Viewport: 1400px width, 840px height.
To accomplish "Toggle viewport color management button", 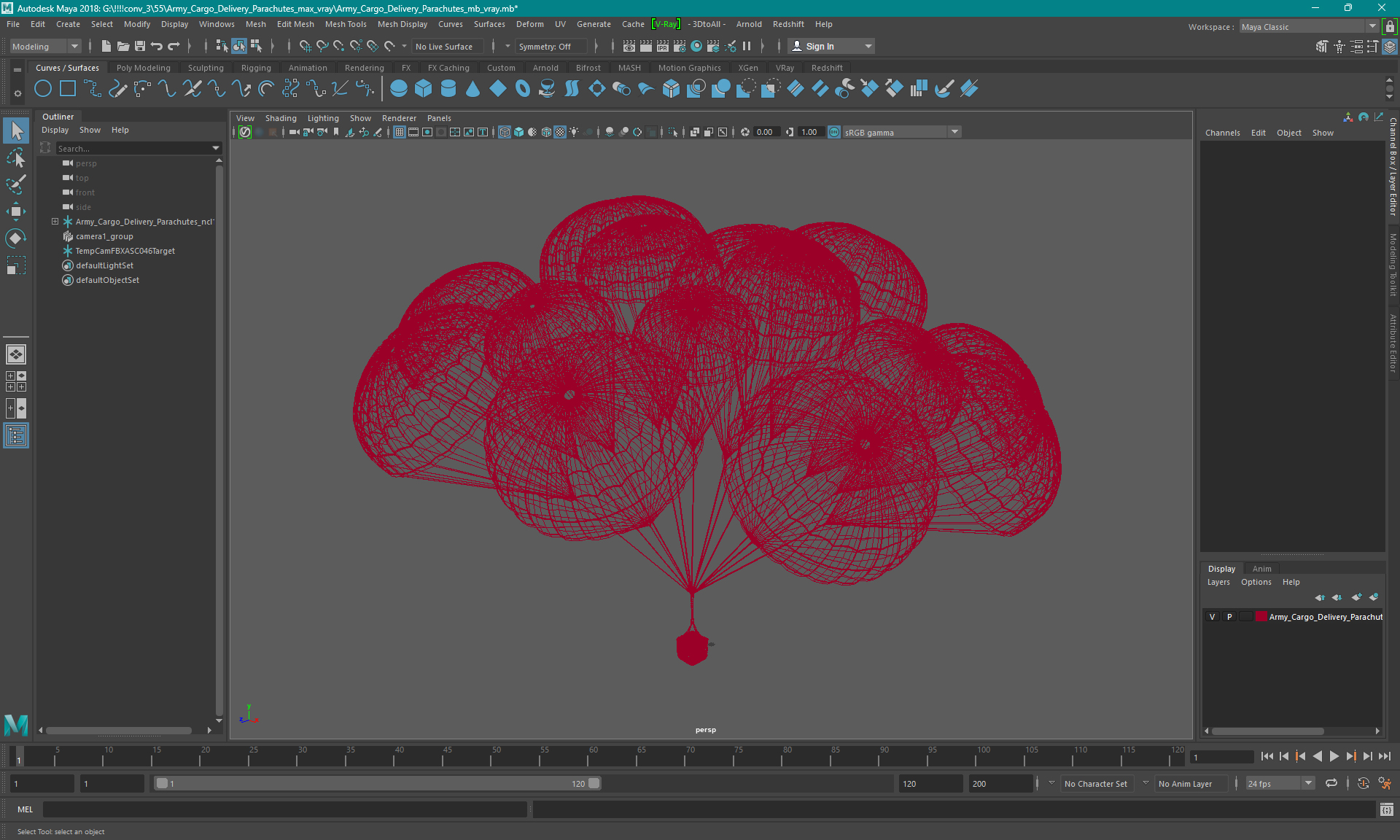I will (834, 132).
